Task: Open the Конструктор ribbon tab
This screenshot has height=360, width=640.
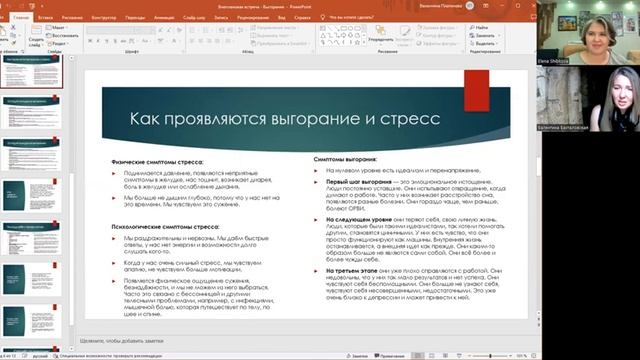Action: 104,18
